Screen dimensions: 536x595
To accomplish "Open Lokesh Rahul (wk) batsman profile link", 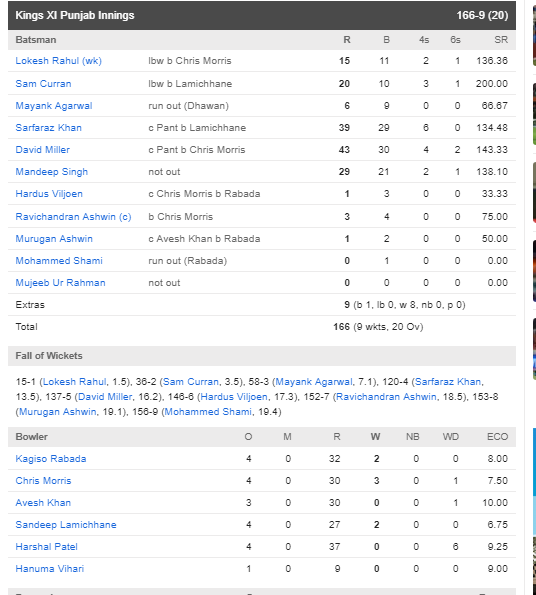I will (58, 61).
